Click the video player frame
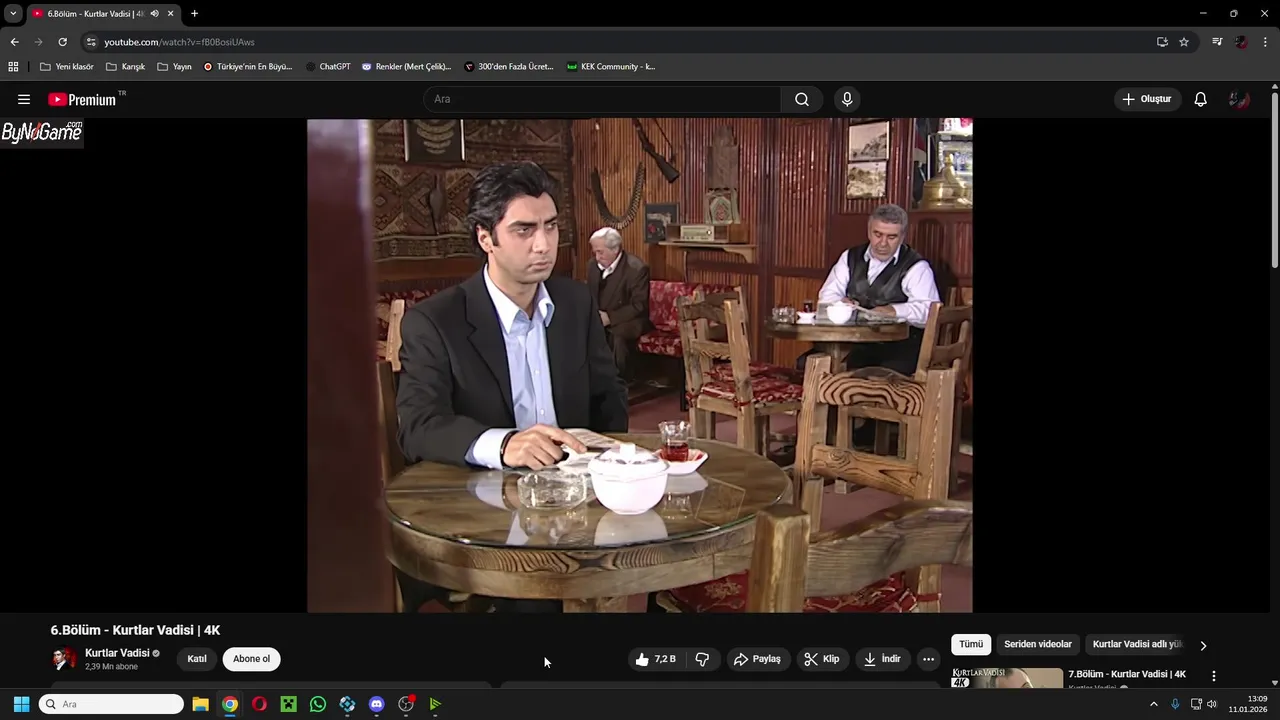 639,365
